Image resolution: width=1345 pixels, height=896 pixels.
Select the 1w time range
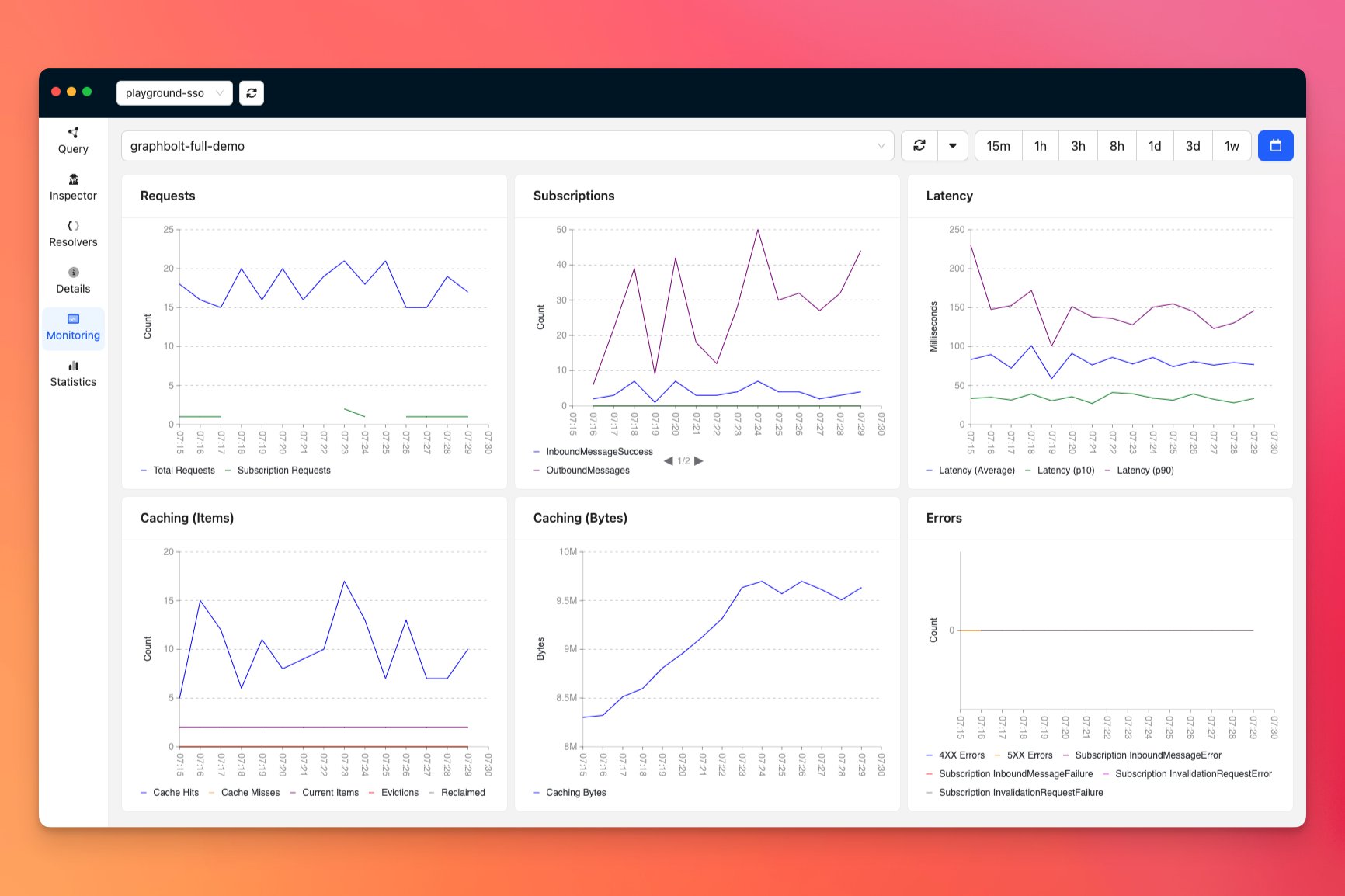point(1232,146)
